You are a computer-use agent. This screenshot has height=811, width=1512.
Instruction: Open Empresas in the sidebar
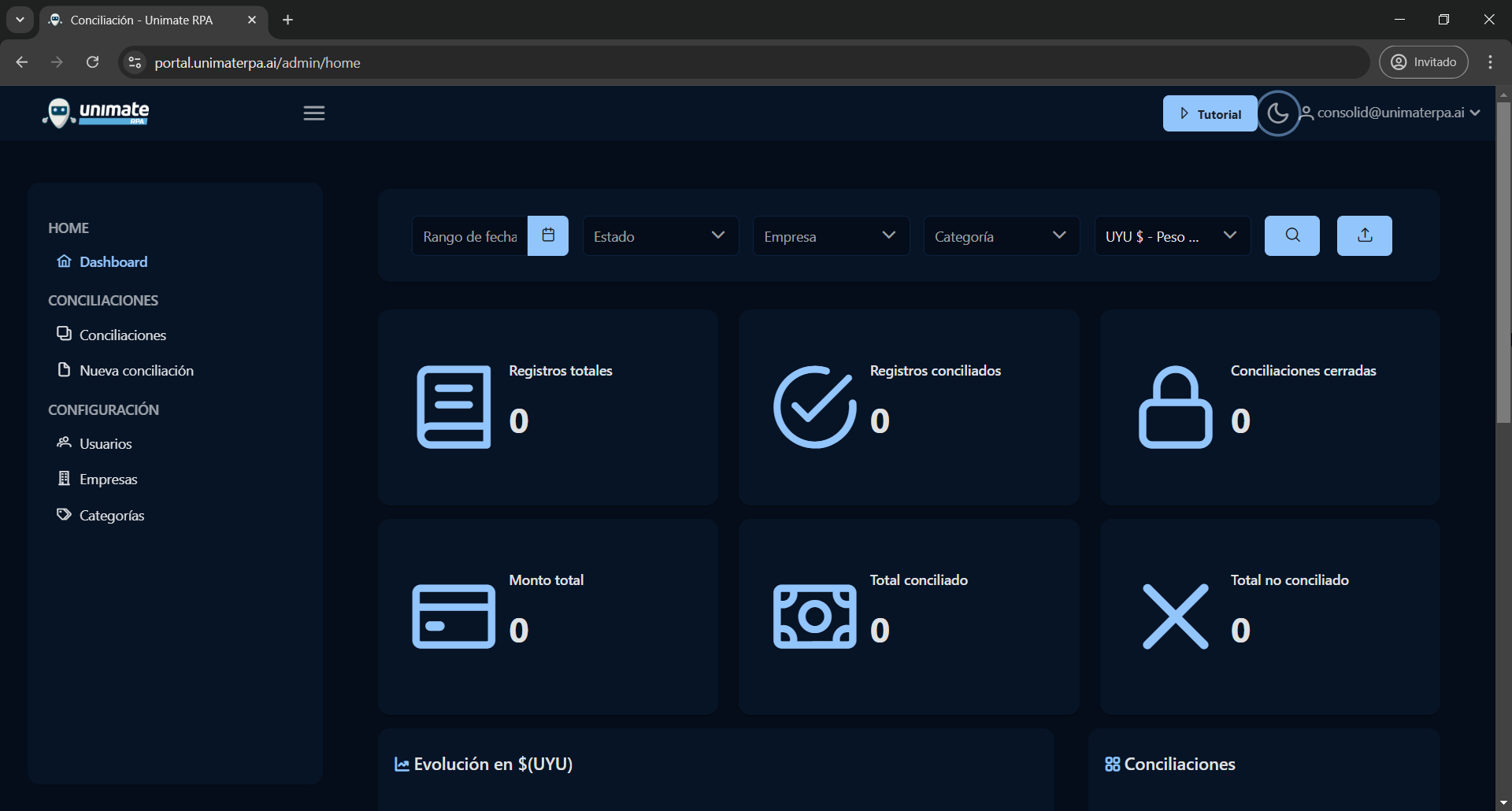point(97,479)
